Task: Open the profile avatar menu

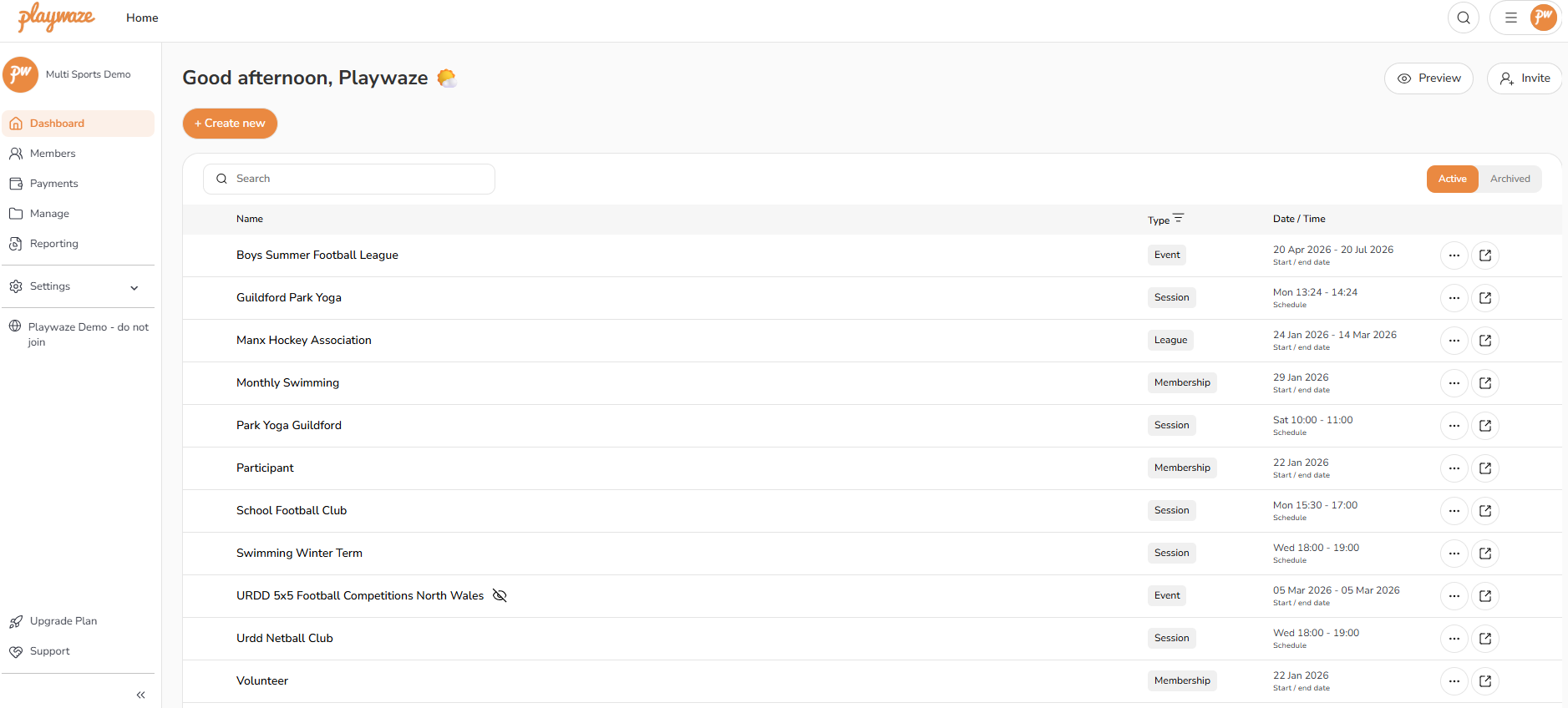Action: (1543, 18)
